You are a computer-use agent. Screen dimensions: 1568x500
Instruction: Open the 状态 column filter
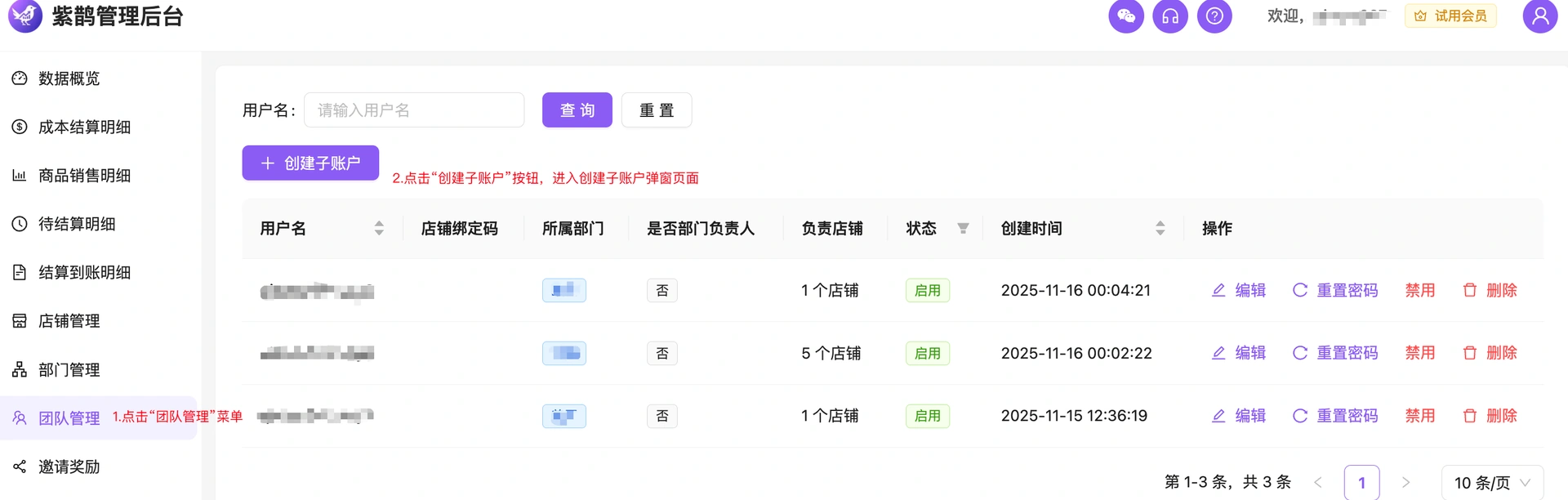pyautogui.click(x=963, y=229)
